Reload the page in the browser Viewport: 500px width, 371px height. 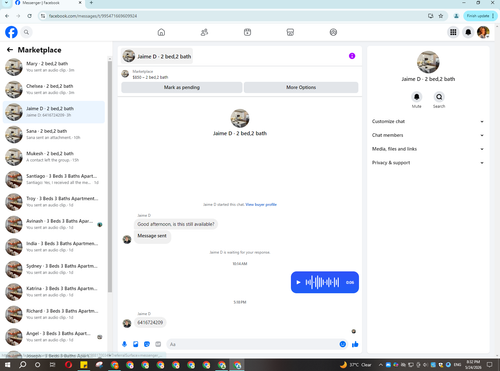coord(29,16)
